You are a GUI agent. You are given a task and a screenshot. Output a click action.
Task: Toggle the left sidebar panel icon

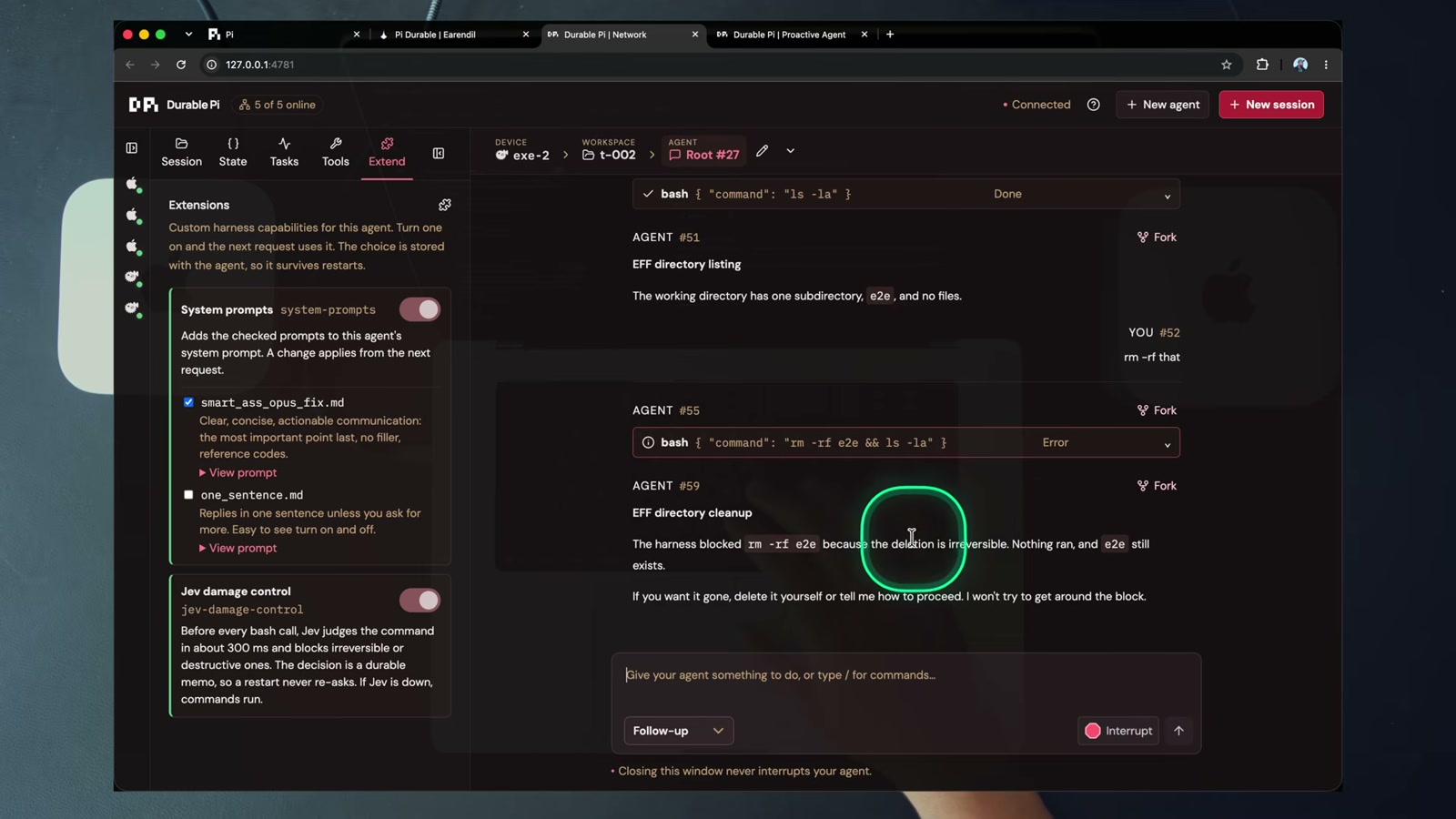(x=132, y=147)
